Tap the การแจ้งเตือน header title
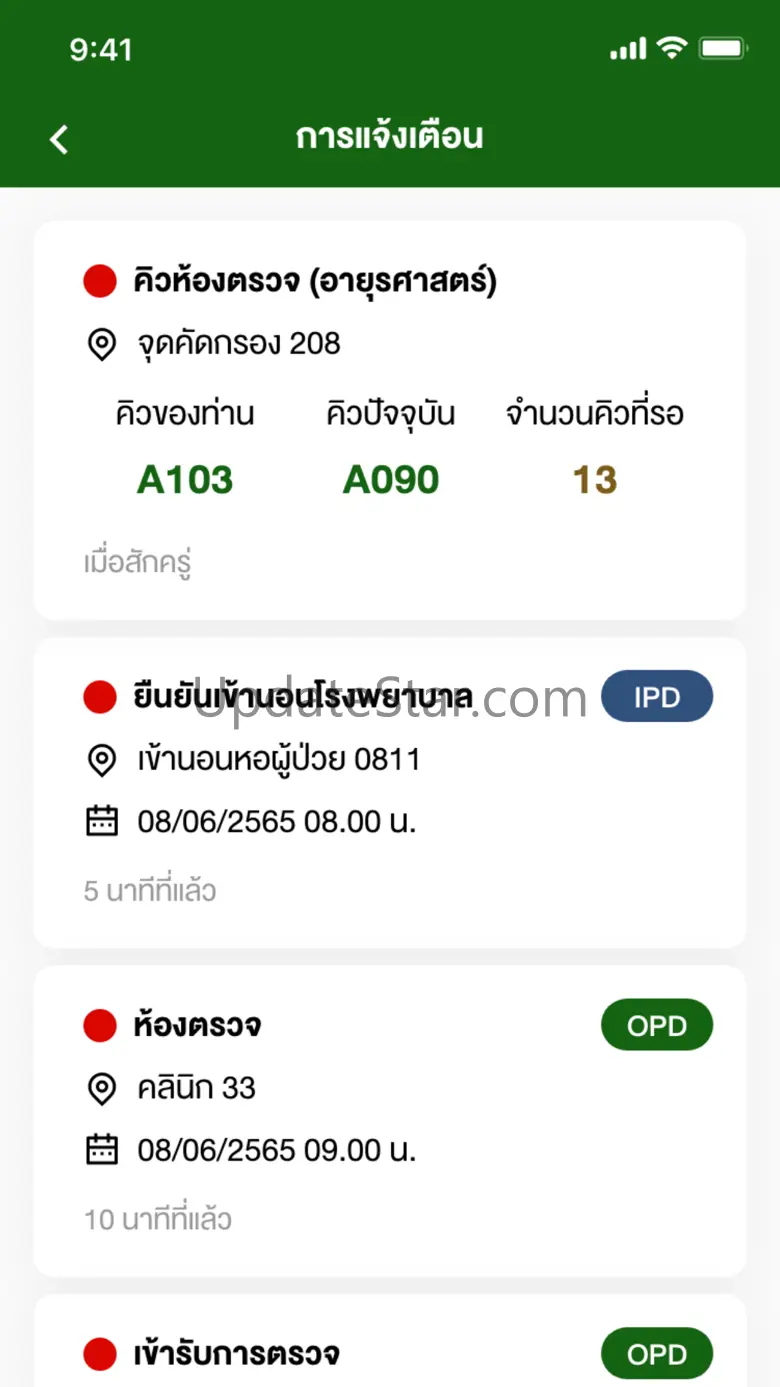Image resolution: width=780 pixels, height=1387 pixels. tap(390, 137)
